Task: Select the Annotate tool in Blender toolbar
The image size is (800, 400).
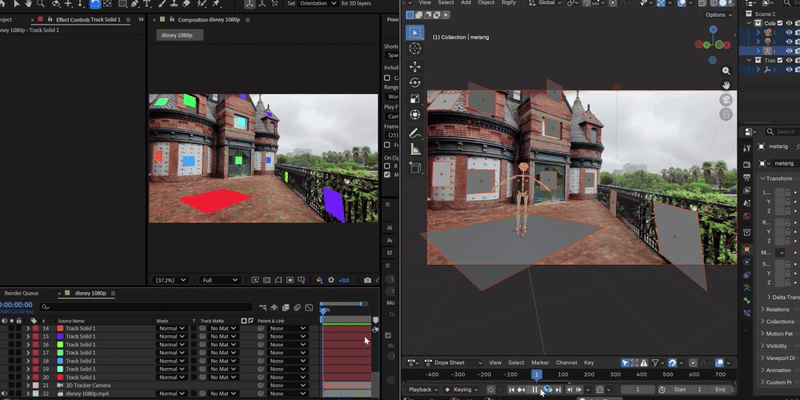Action: [x=415, y=134]
